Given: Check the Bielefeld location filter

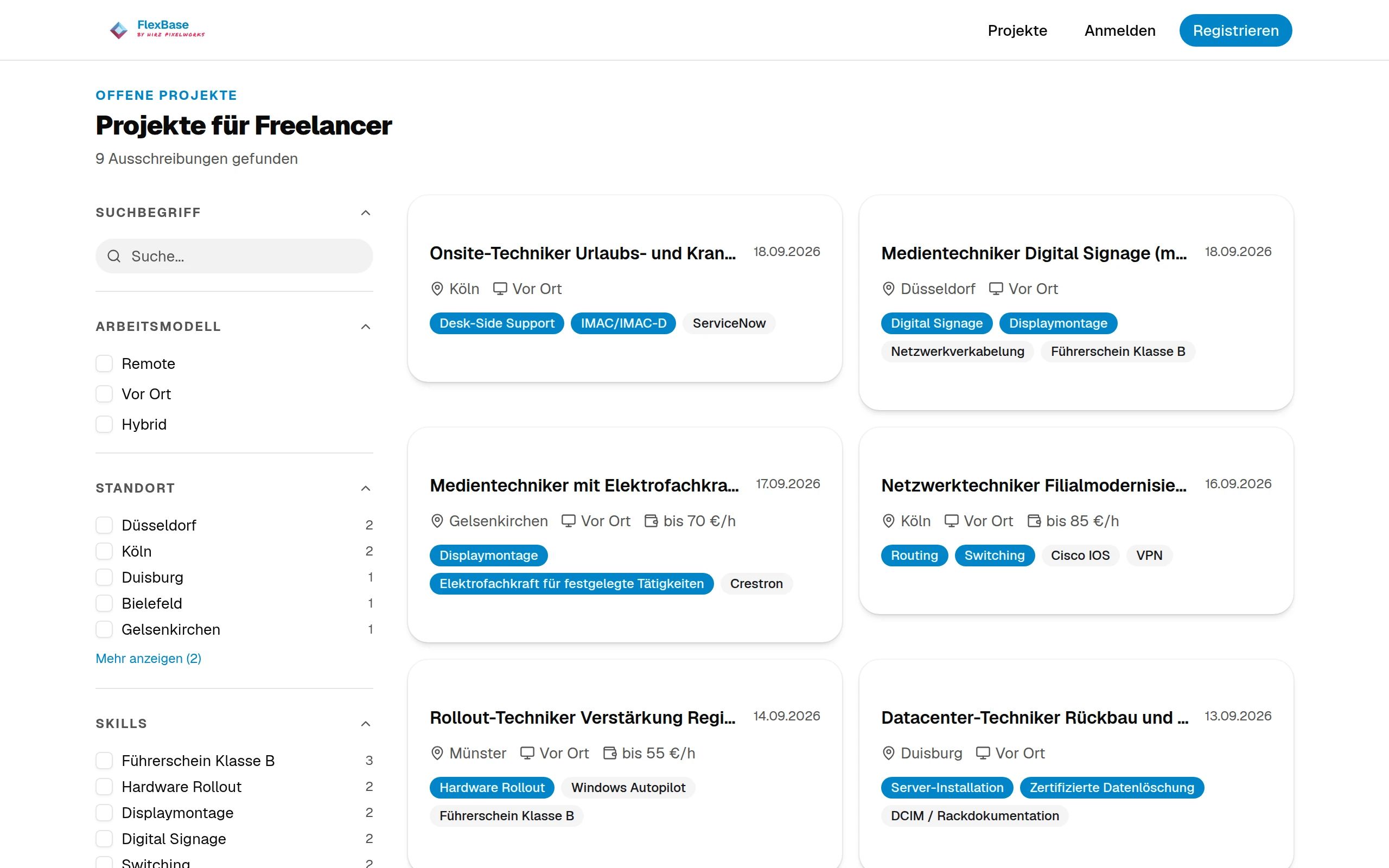Looking at the screenshot, I should [x=104, y=603].
